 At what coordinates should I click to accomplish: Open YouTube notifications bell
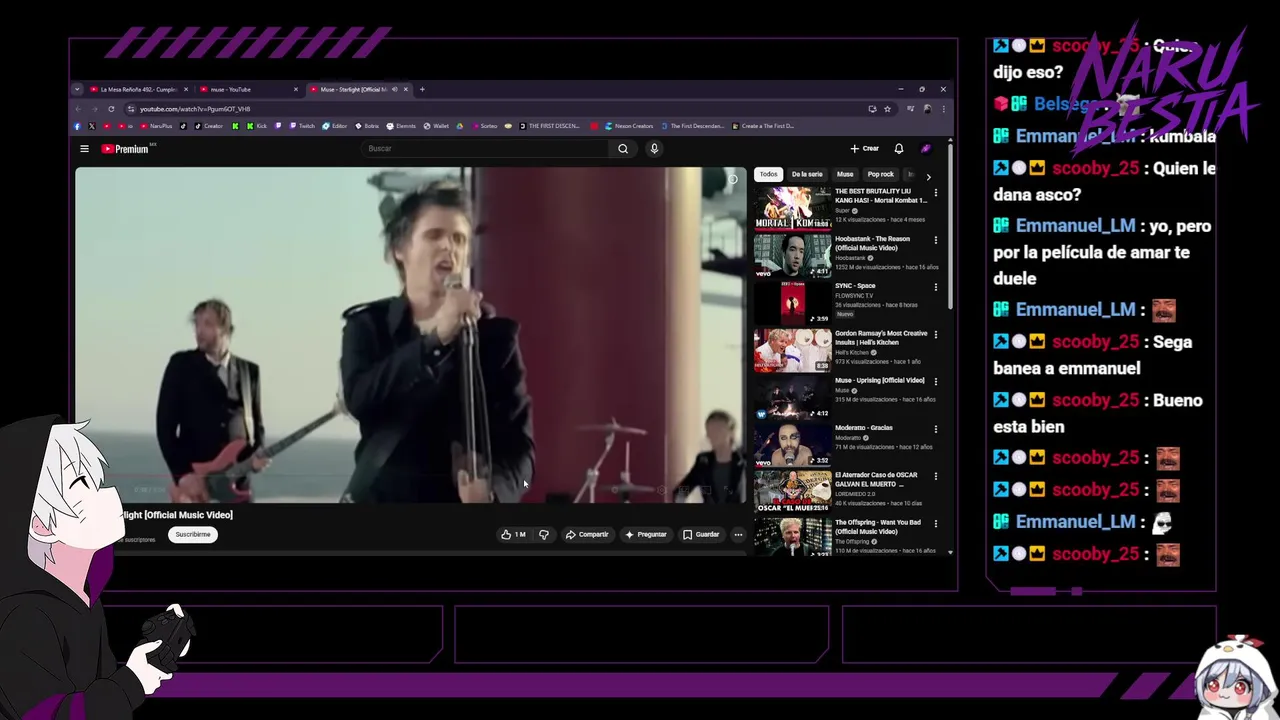pos(899,149)
